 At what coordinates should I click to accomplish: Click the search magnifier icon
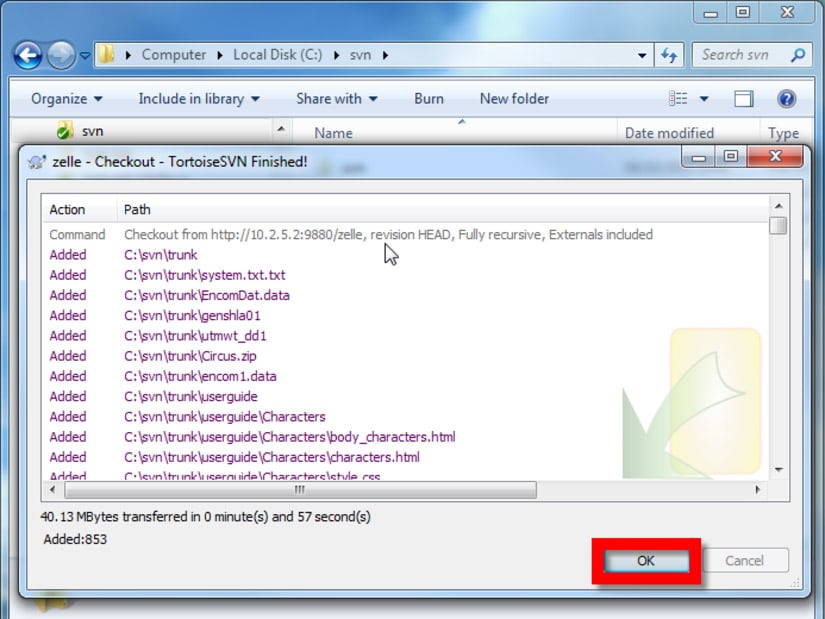(799, 55)
